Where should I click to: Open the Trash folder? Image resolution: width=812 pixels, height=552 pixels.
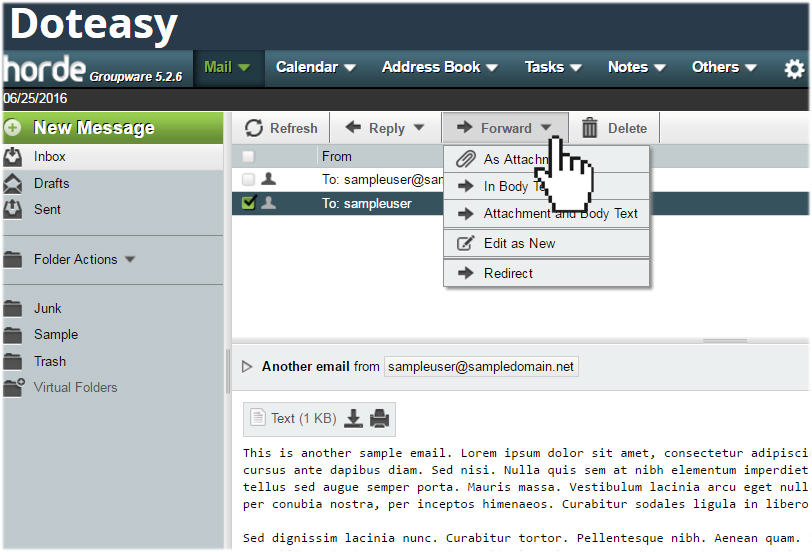click(113, 361)
